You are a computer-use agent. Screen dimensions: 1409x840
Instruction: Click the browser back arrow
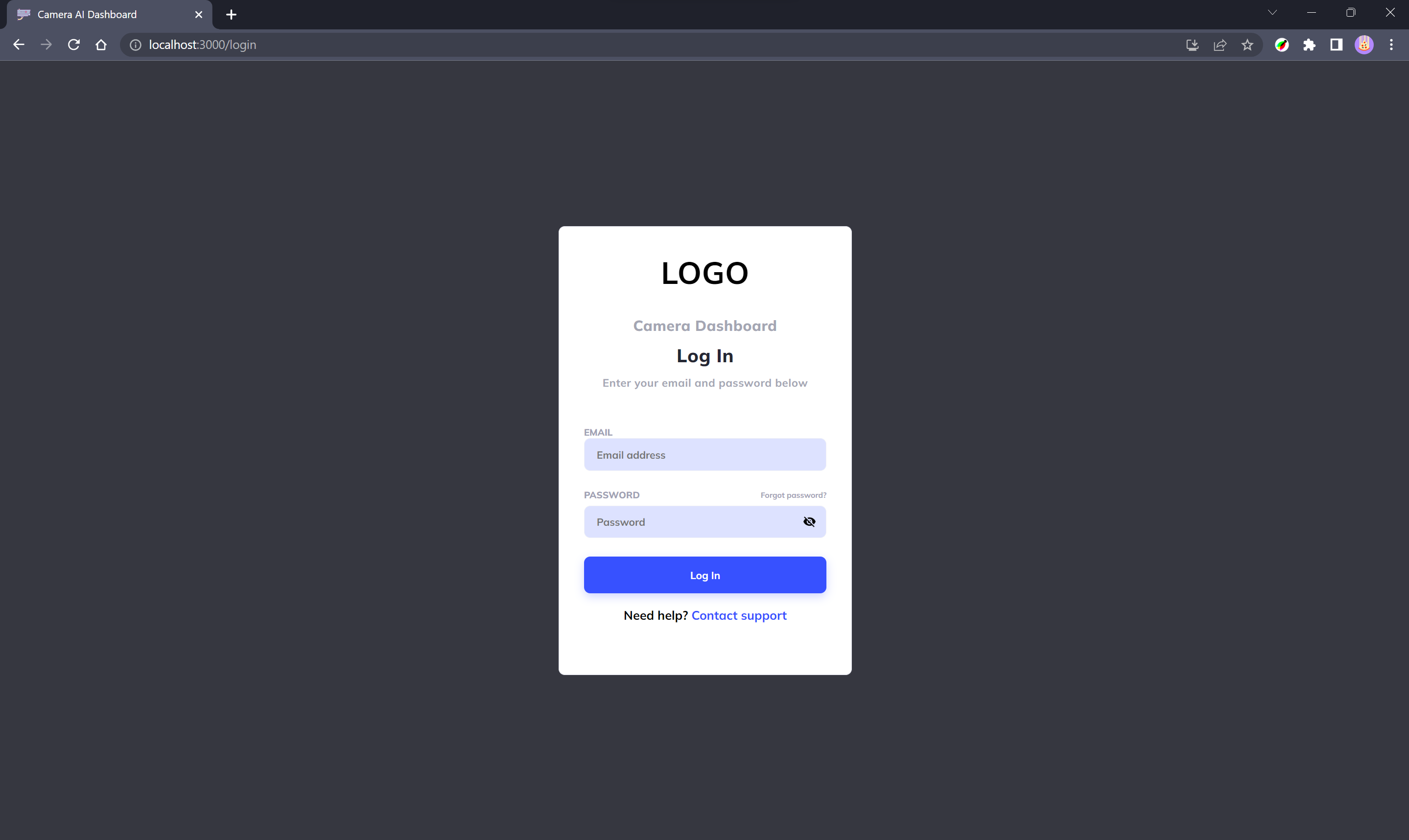[x=19, y=45]
